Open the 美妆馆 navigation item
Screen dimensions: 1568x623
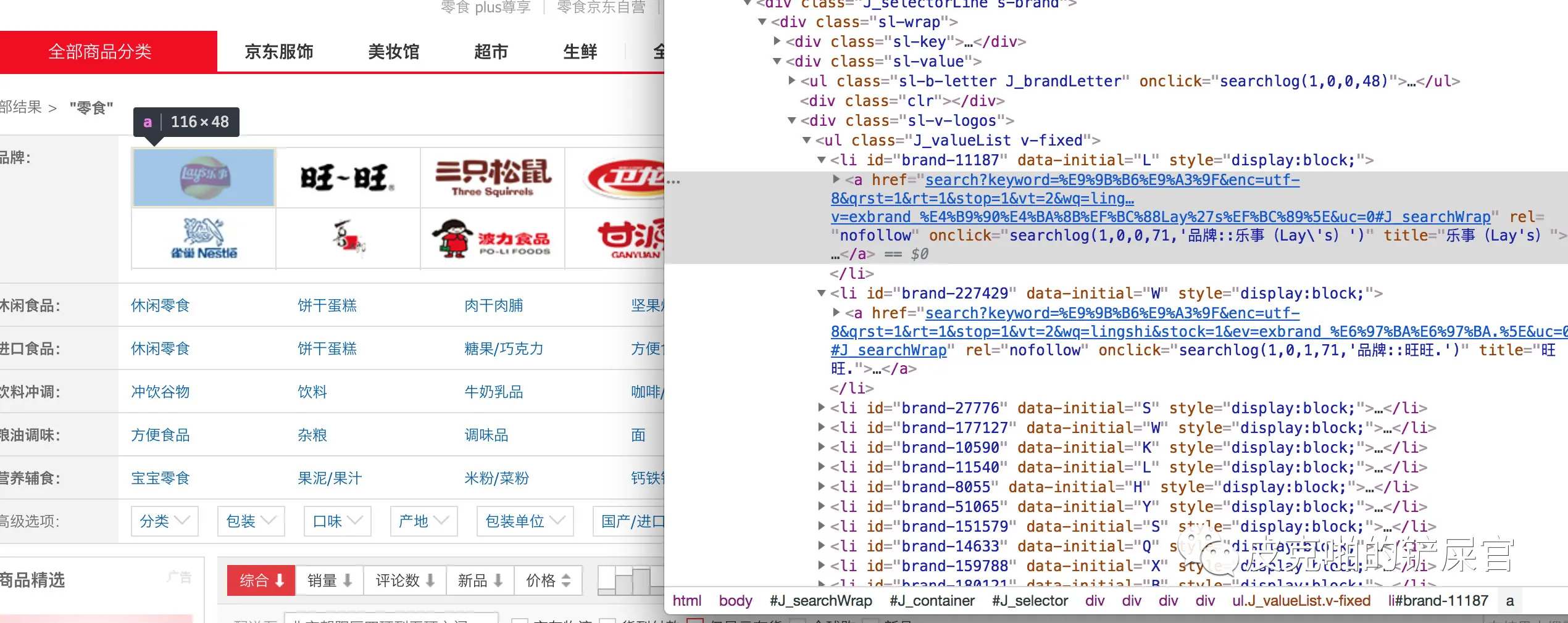(x=394, y=51)
